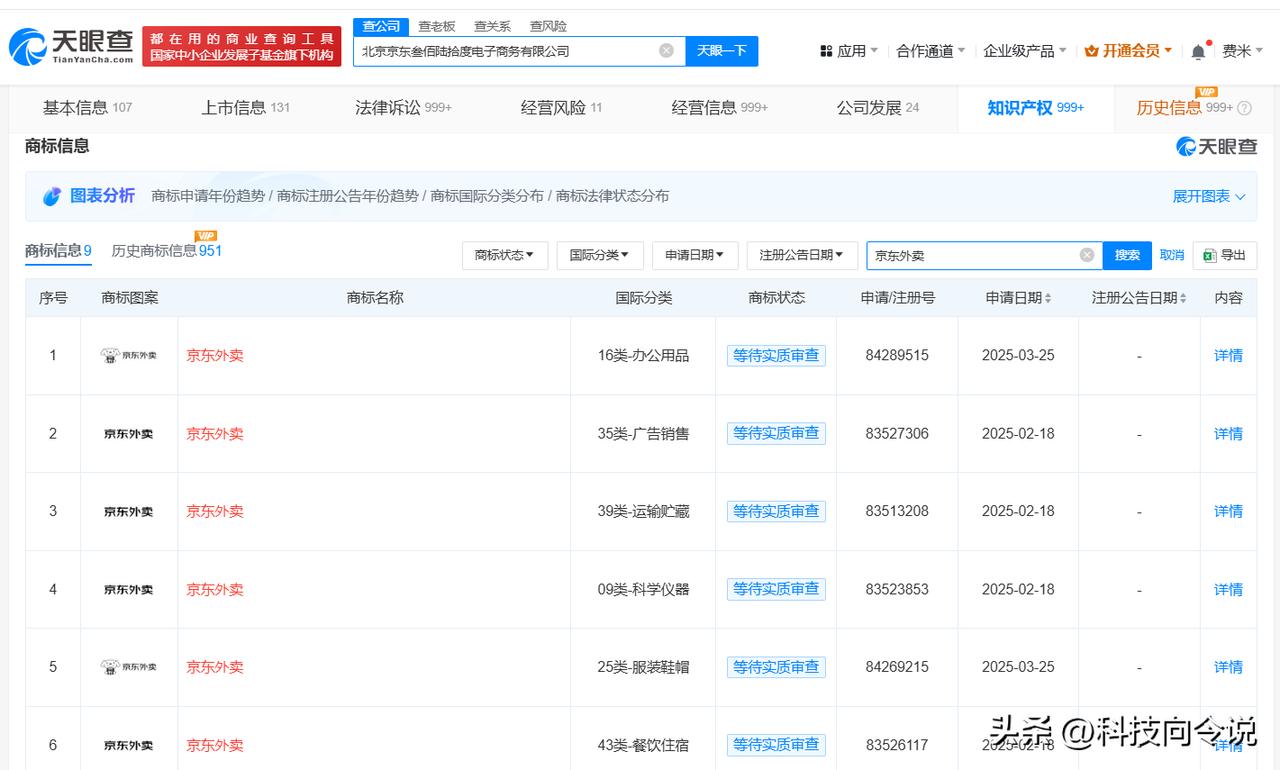Click 43类-餐饮住宿 classification cell
The image size is (1280, 770).
pos(643,745)
